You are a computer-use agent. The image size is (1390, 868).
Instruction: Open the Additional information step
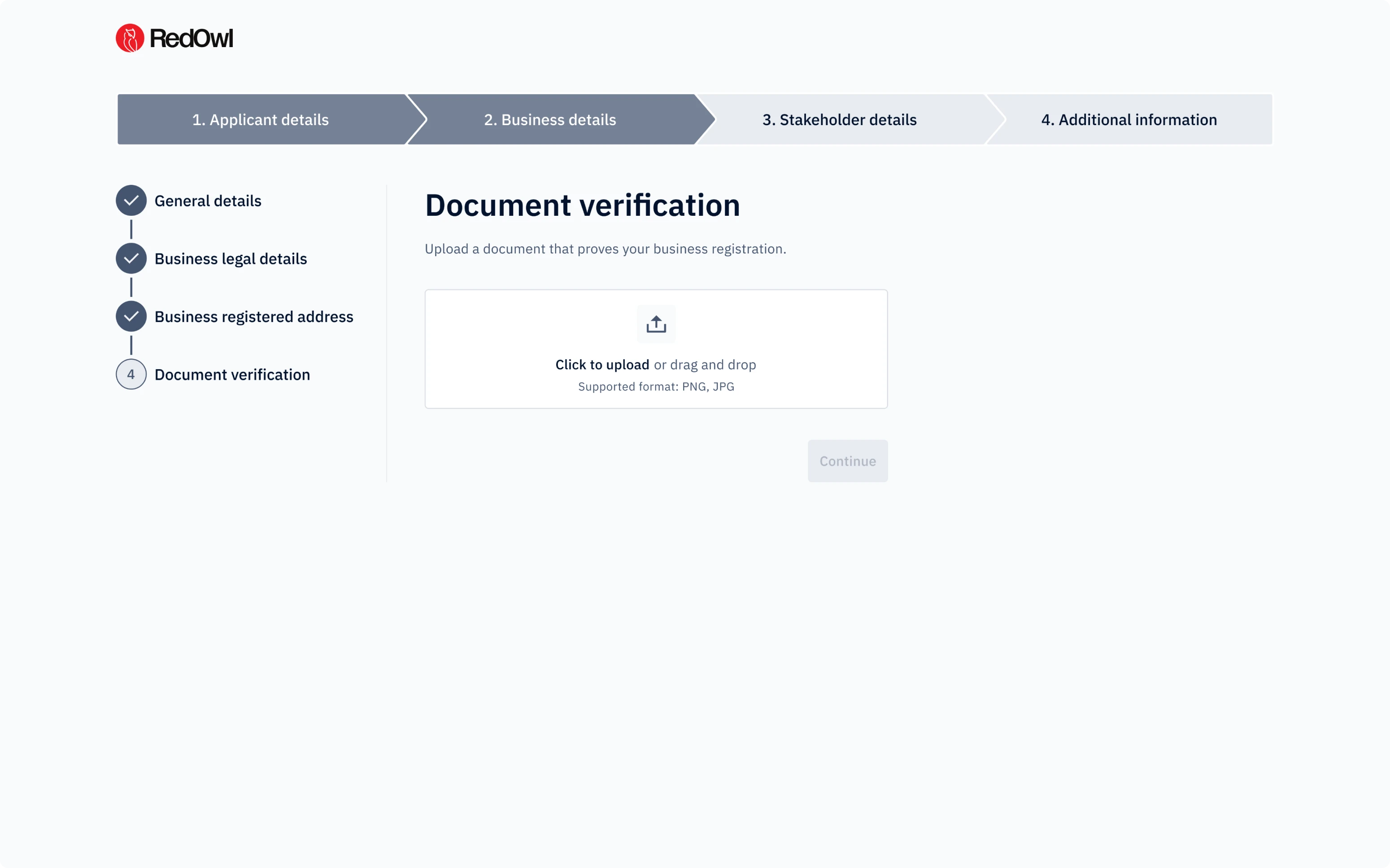1129,119
